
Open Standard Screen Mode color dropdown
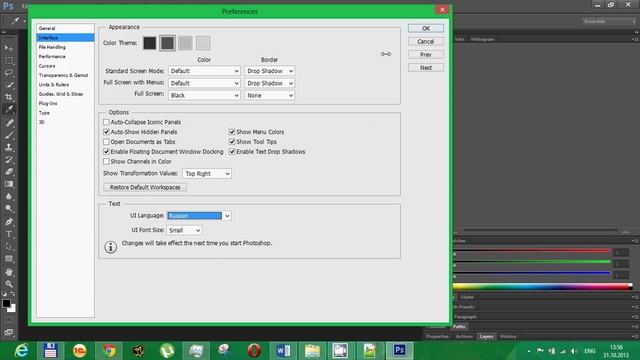pos(204,71)
